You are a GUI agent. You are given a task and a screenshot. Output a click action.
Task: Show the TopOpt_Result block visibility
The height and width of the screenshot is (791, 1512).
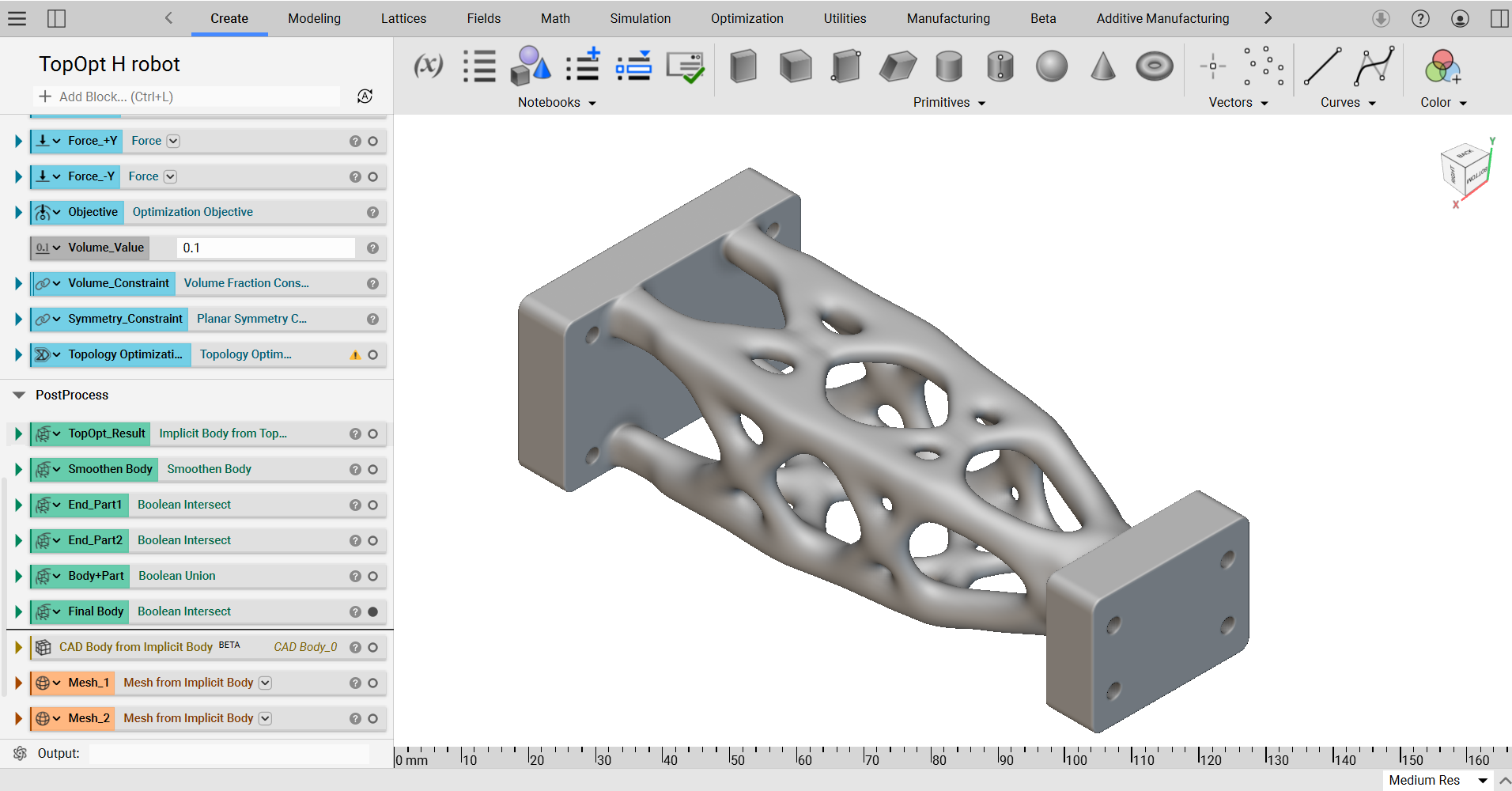(x=372, y=433)
